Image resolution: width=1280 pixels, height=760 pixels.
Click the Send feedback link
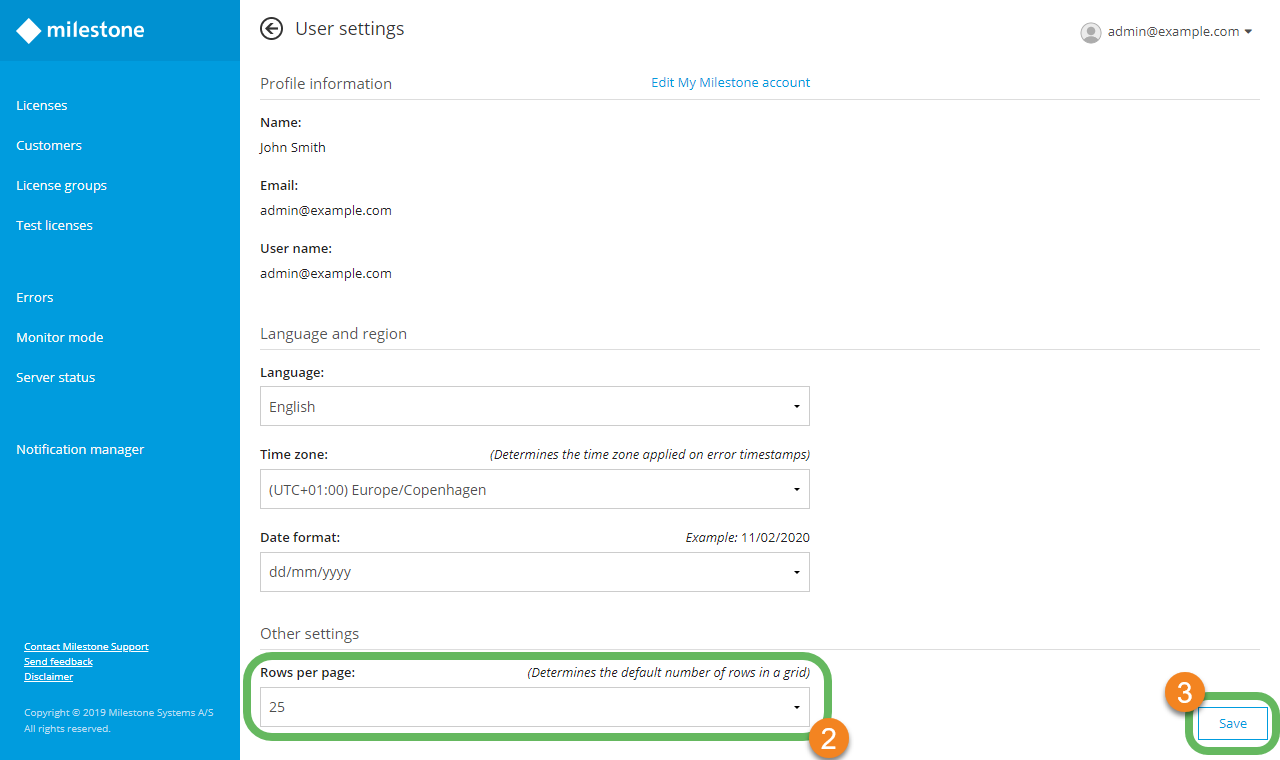[x=58, y=661]
